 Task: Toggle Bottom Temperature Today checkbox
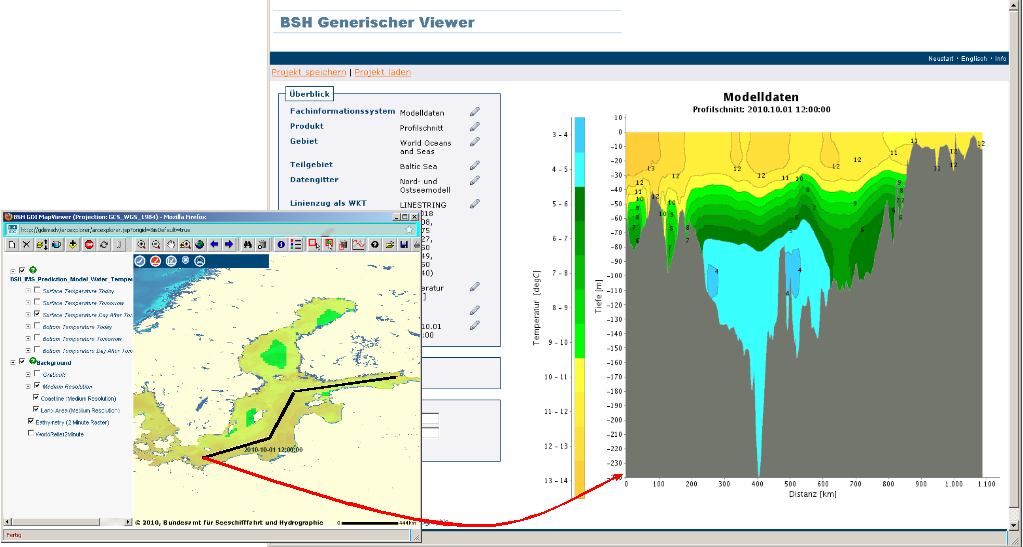tap(37, 325)
